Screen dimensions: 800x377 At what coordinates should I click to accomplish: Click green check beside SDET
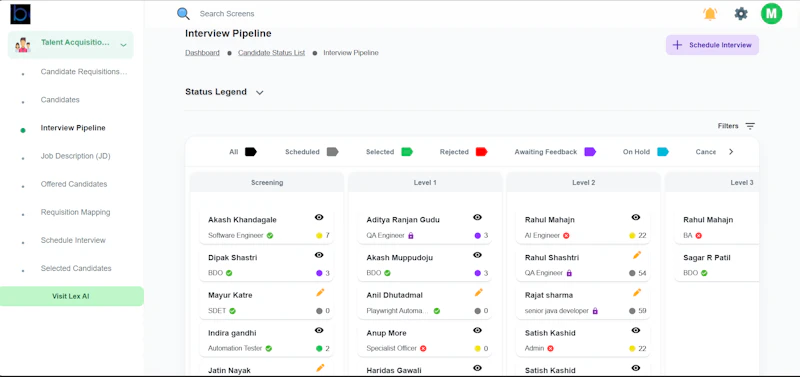click(x=232, y=311)
